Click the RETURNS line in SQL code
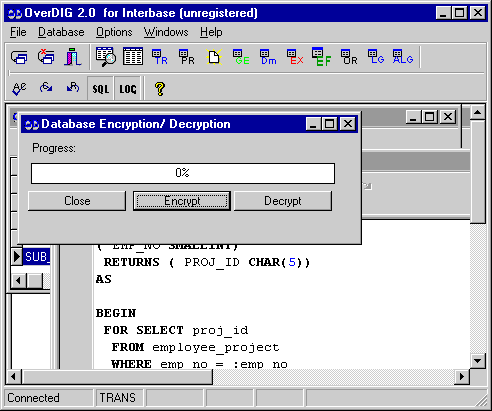 pyautogui.click(x=207, y=262)
